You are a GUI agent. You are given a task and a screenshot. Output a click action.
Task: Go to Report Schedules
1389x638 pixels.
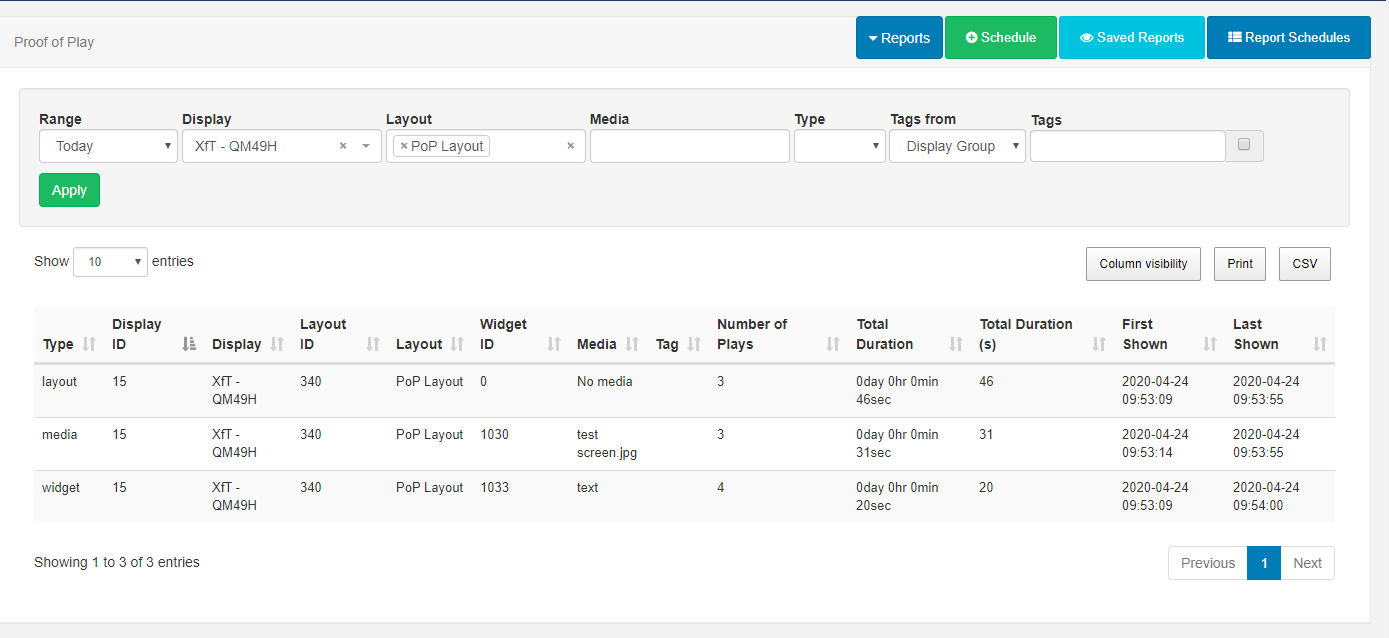(1288, 38)
